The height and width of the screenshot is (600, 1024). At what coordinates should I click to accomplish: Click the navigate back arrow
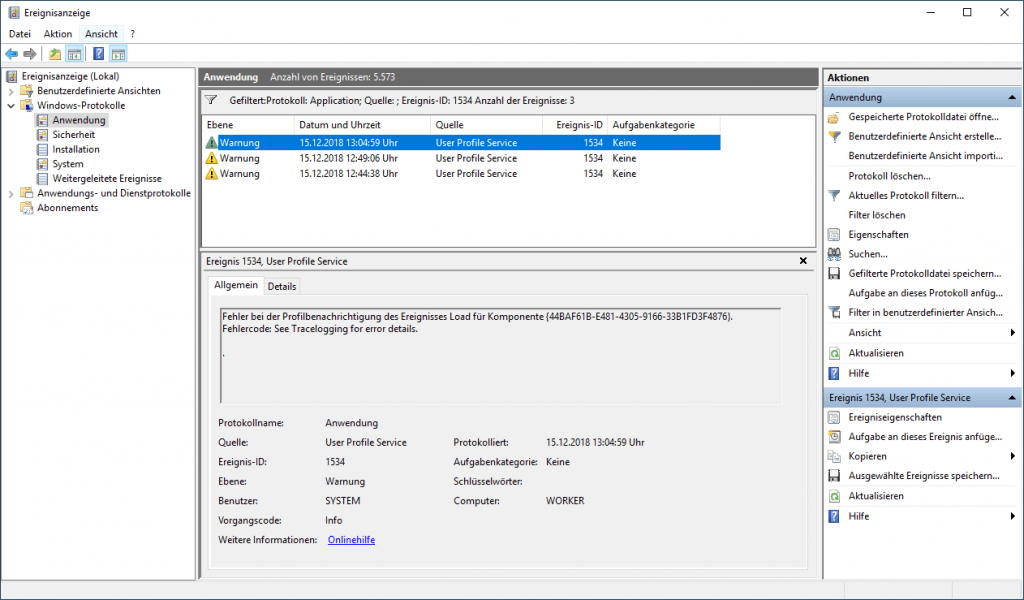(12, 53)
